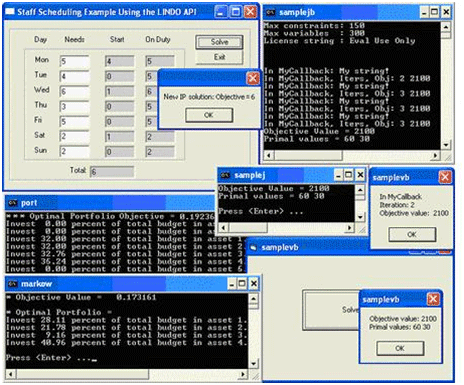Click the Mon On Duty field

(x=160, y=61)
